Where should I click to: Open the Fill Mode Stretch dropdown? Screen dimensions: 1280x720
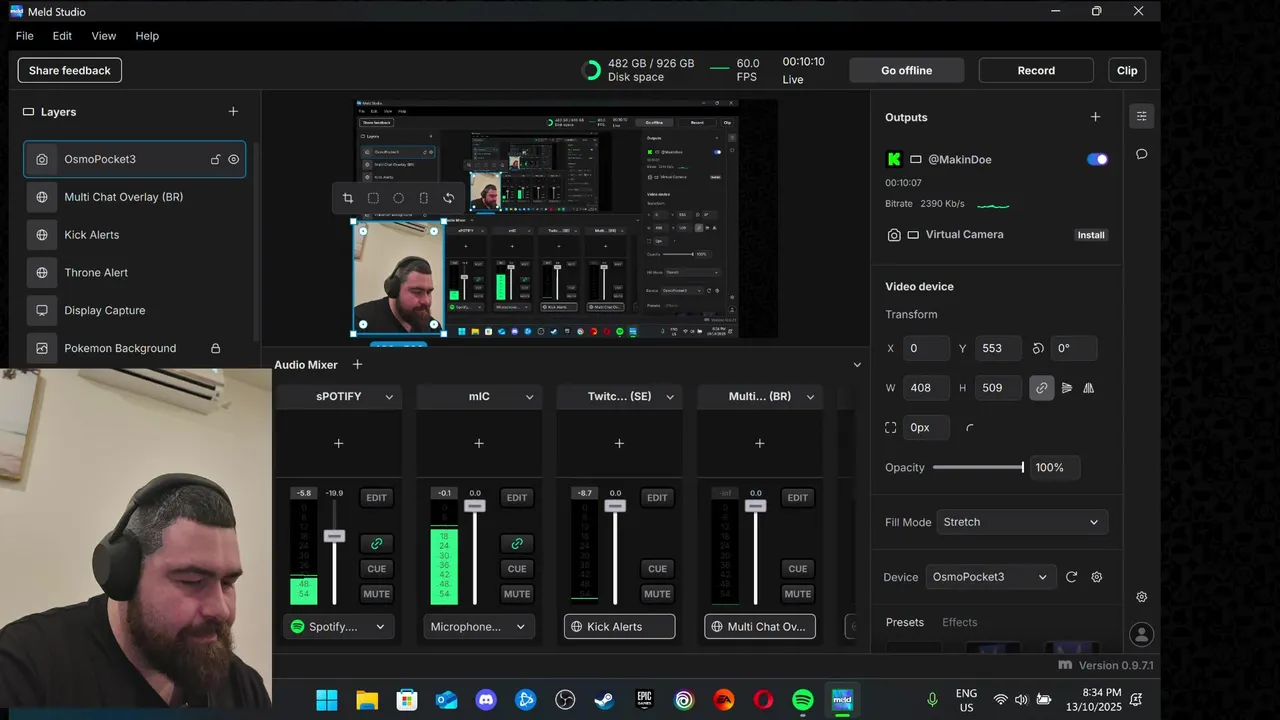coord(1022,522)
